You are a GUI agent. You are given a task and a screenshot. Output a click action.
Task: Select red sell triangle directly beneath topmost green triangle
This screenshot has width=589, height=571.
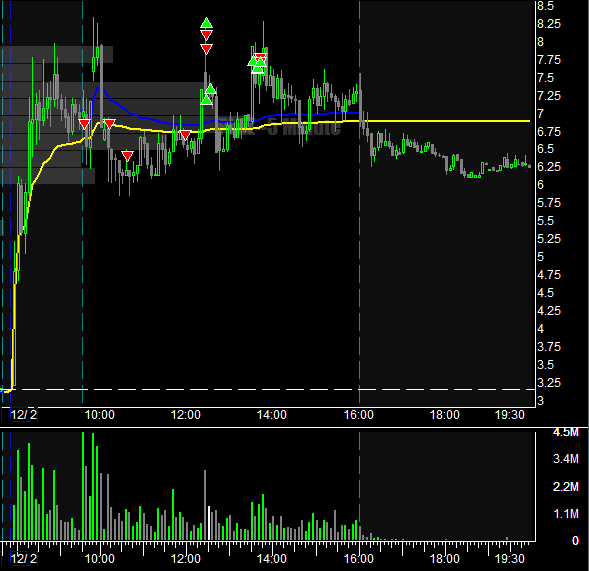tap(206, 35)
